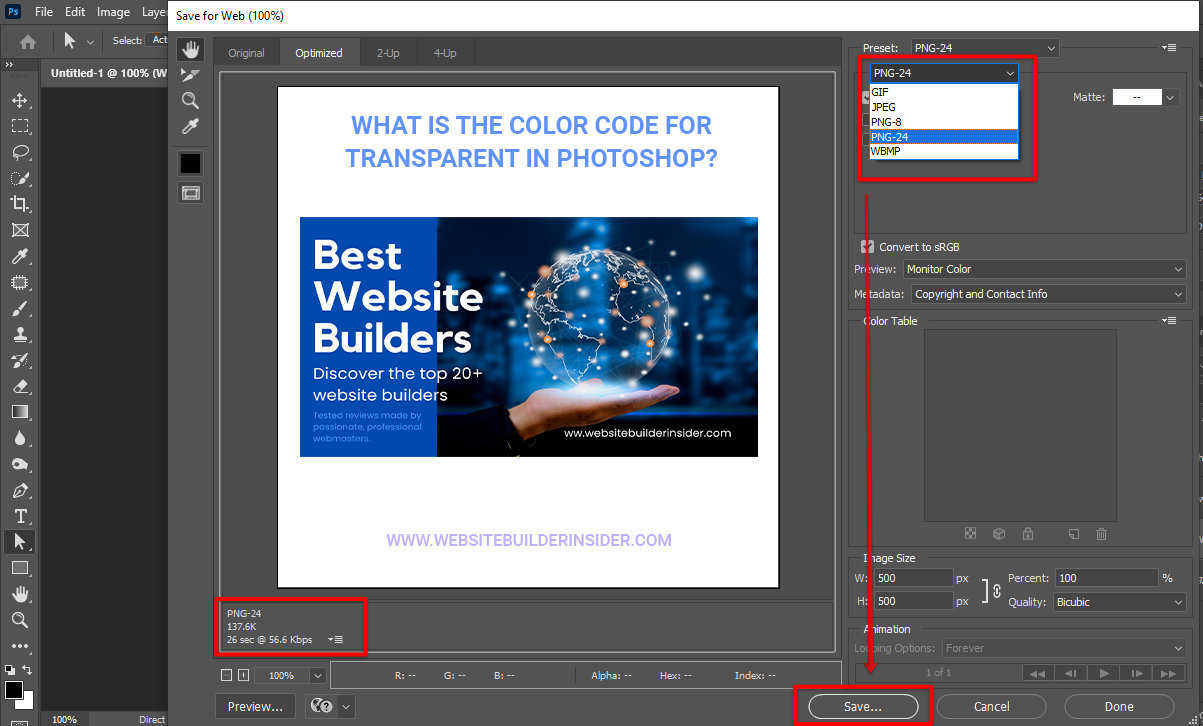Switch to the 2-Up tab
The image size is (1203, 726).
[x=388, y=53]
